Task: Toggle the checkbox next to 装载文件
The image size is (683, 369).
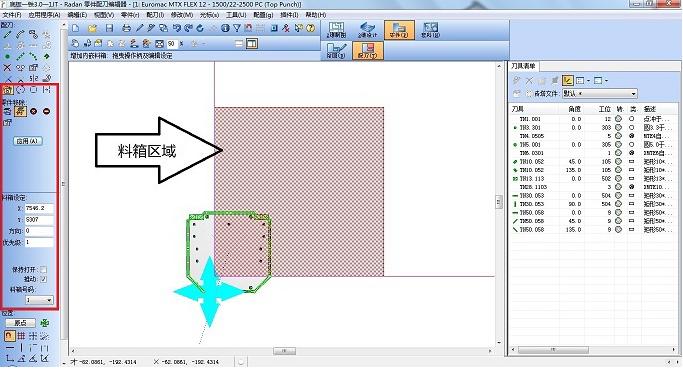Action: click(x=529, y=93)
